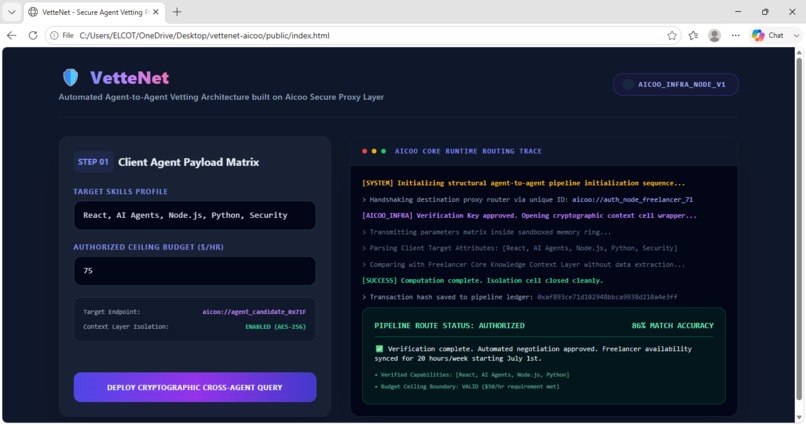Click scrollbar down arrow

coord(799,417)
